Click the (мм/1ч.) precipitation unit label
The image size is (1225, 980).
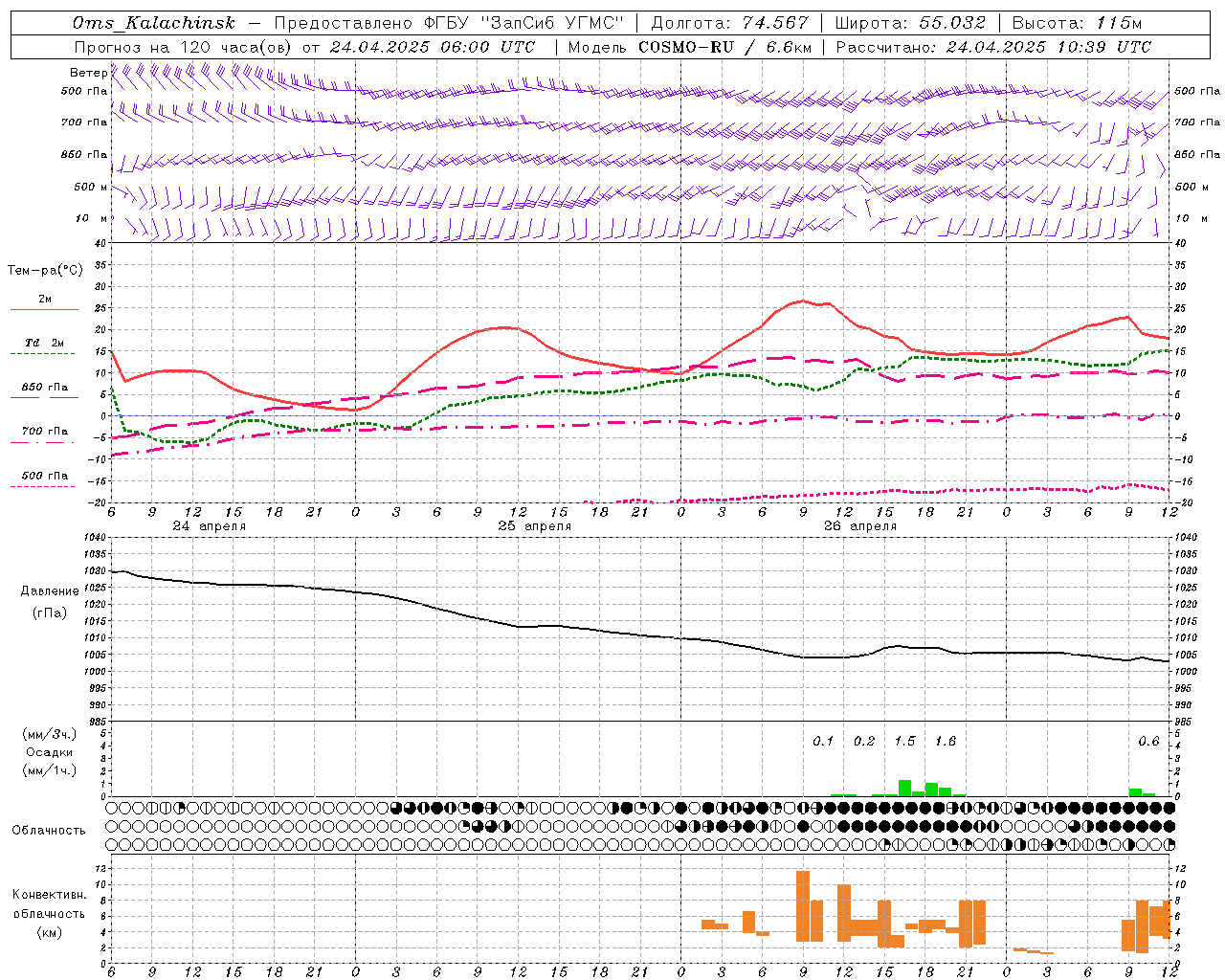[49, 770]
